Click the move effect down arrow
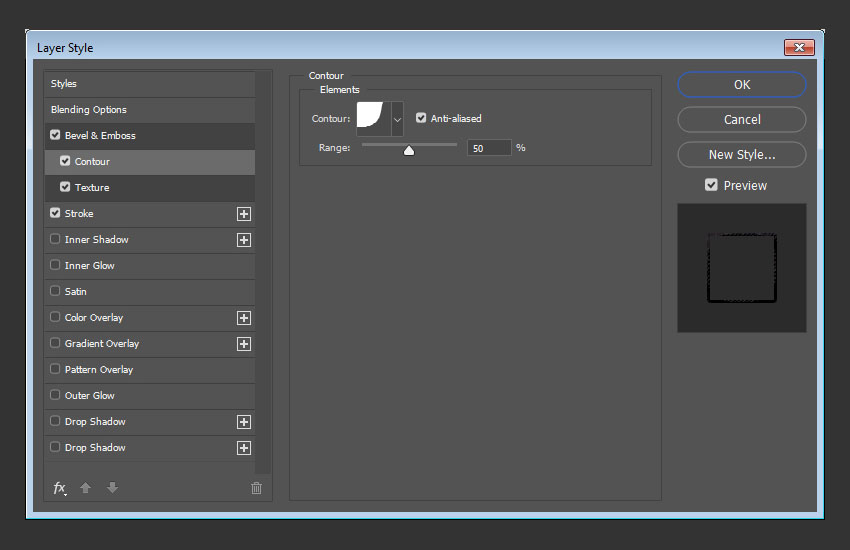The width and height of the screenshot is (850, 550). click(x=112, y=488)
